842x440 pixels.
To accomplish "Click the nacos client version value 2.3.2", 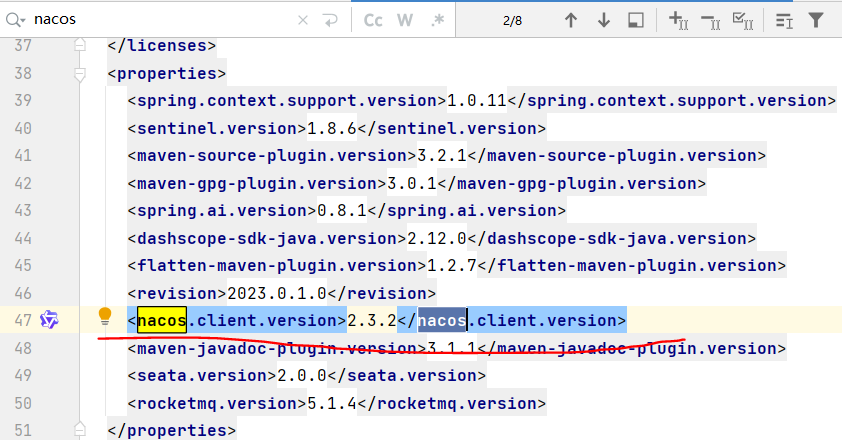I will click(x=372, y=321).
